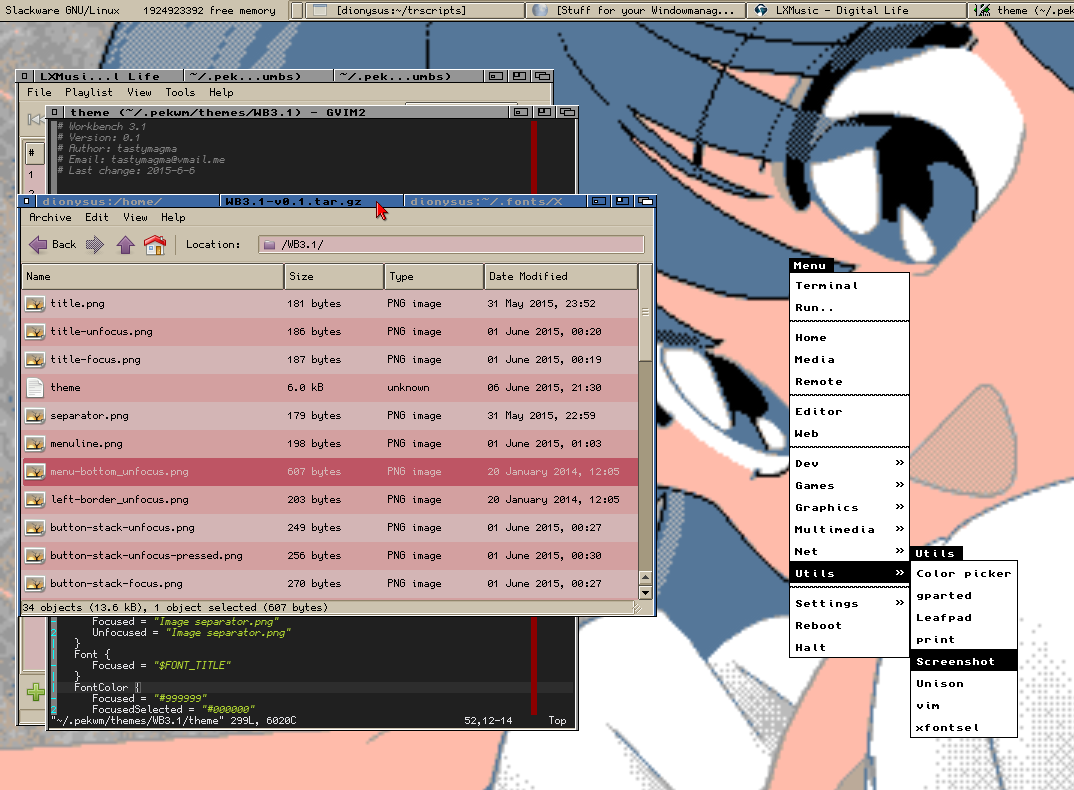
Task: Choose xfontsel in the Utils submenu
Action: 964,728
